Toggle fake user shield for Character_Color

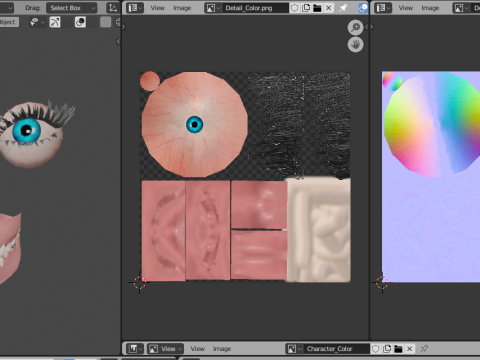[x=376, y=349]
